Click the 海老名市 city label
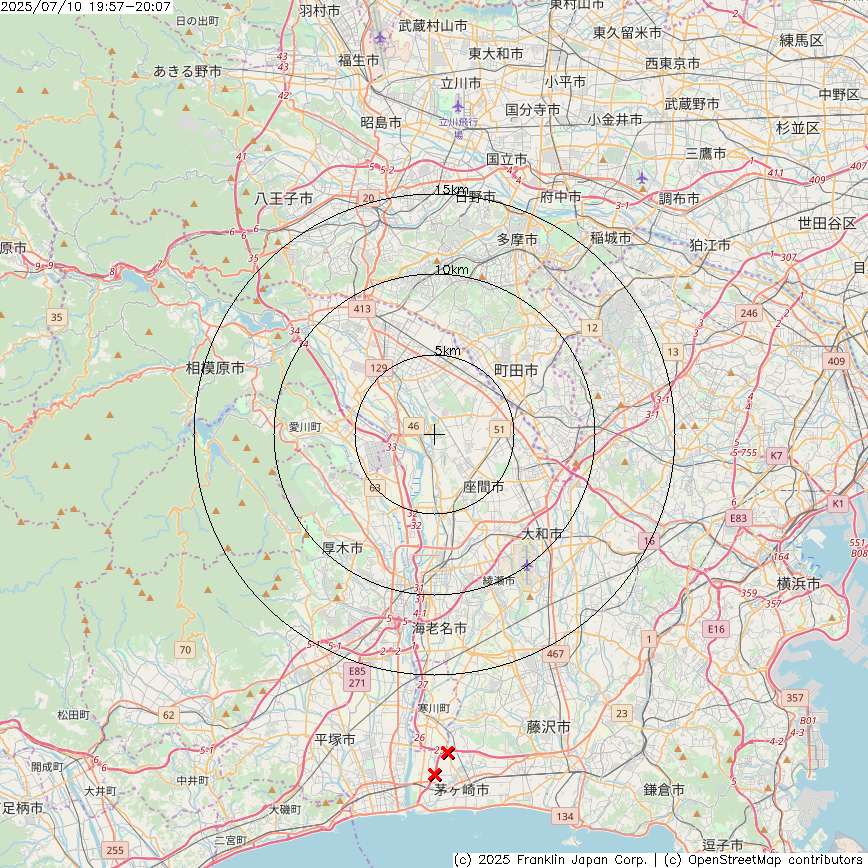 (439, 628)
